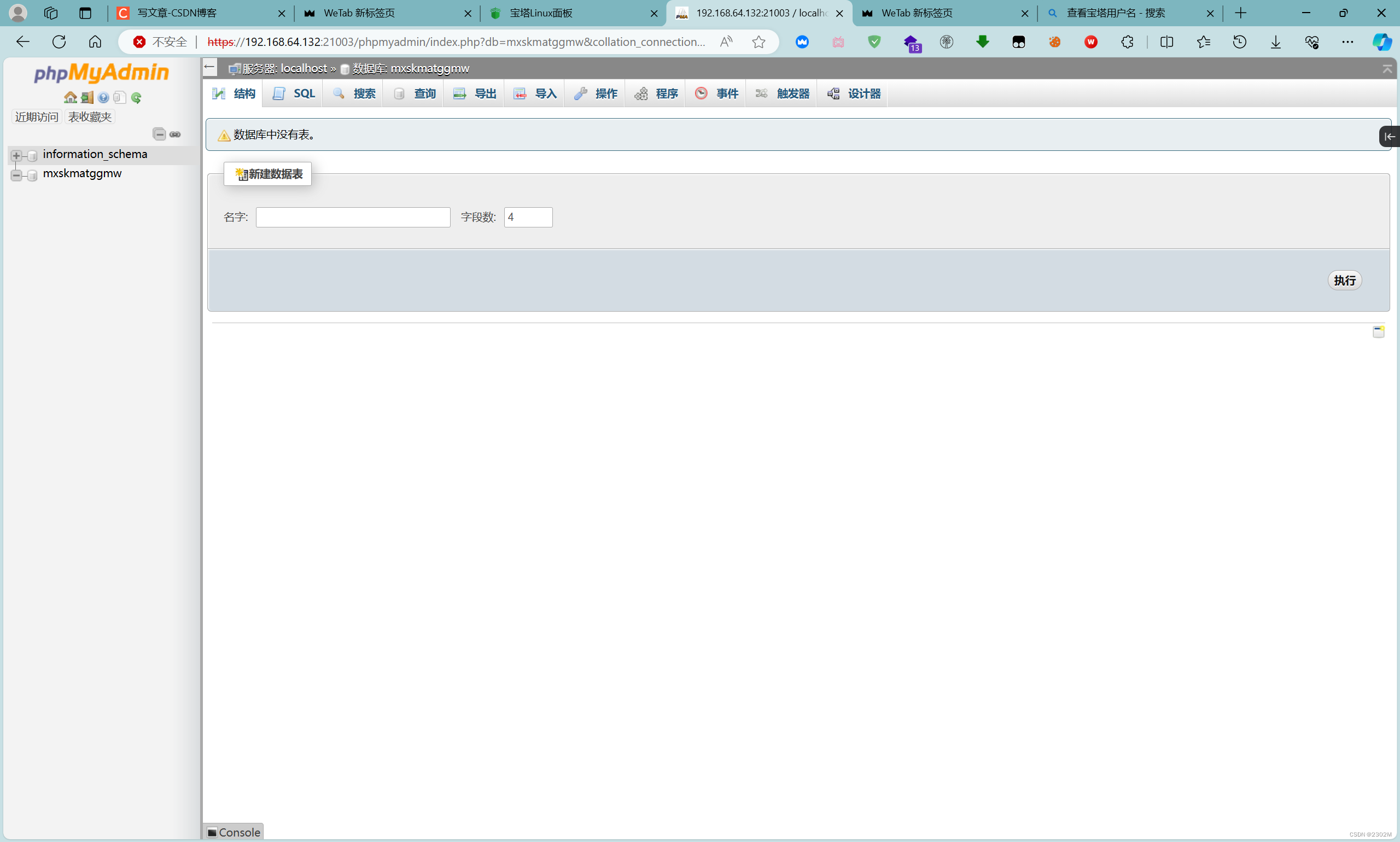Image resolution: width=1400 pixels, height=842 pixels.
Task: Open the 导出 (Export) tab
Action: pyautogui.click(x=475, y=93)
